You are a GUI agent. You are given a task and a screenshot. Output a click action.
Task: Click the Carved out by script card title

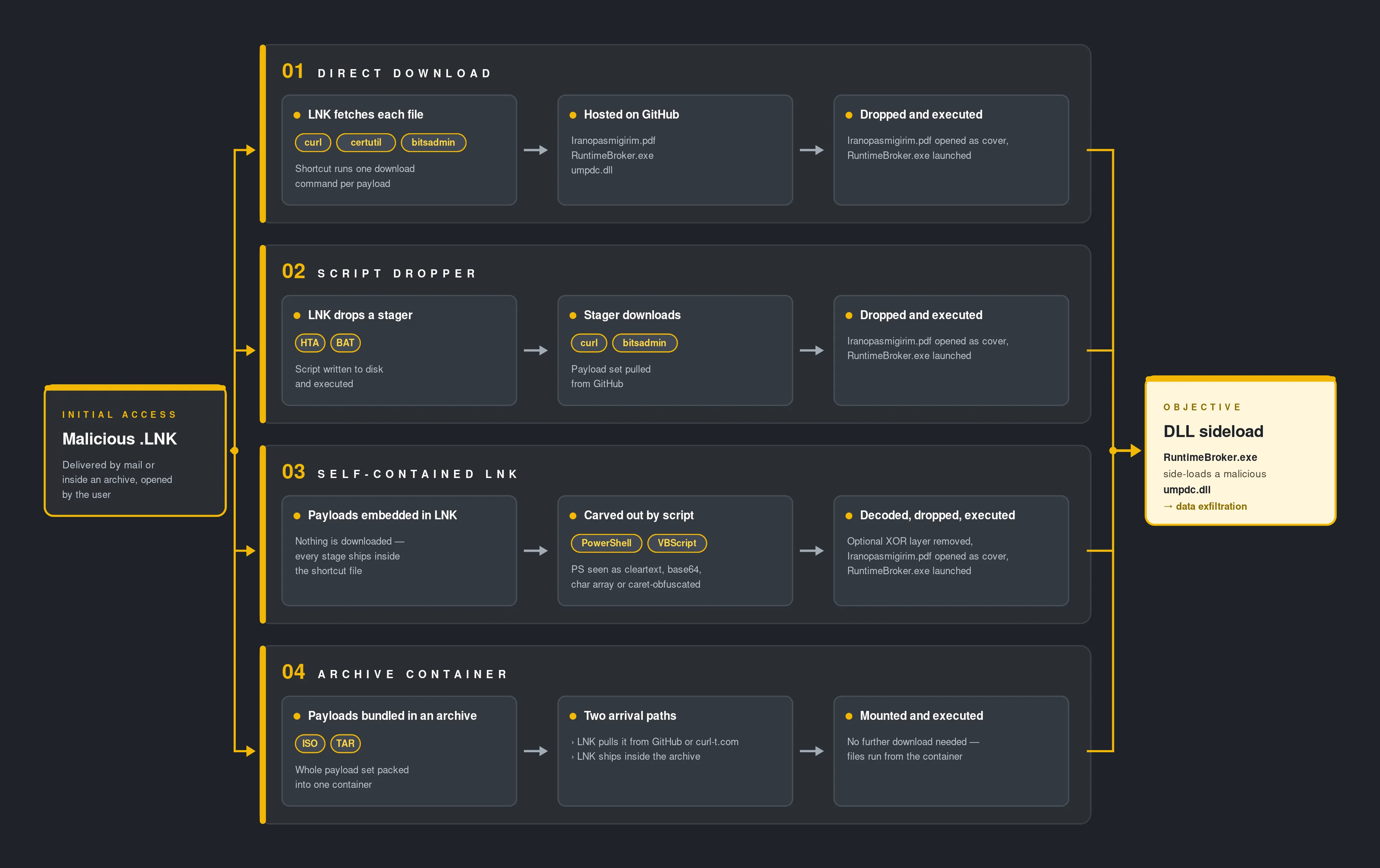[x=639, y=515]
